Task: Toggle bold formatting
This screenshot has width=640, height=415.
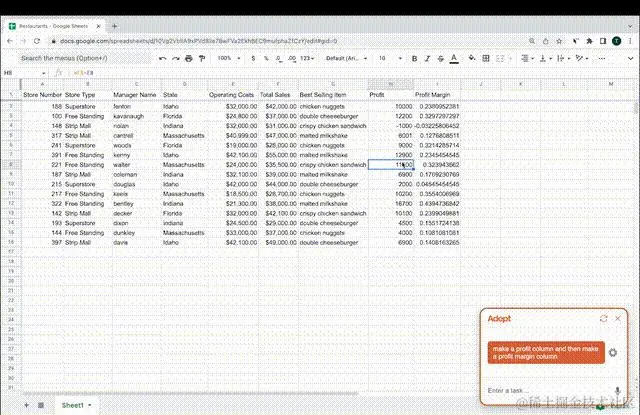Action: pos(414,58)
